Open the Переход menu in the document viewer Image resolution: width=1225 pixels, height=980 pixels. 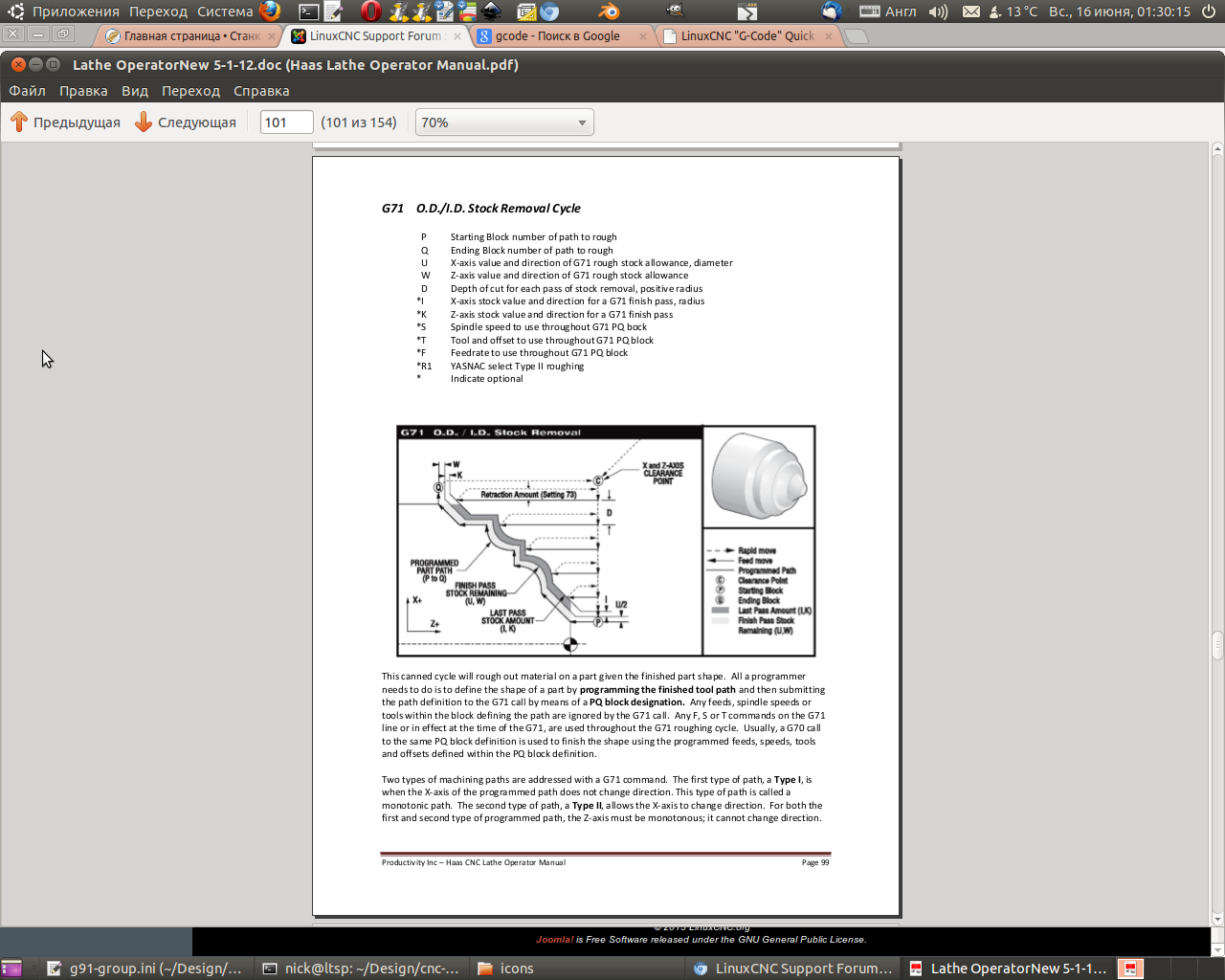pos(190,91)
